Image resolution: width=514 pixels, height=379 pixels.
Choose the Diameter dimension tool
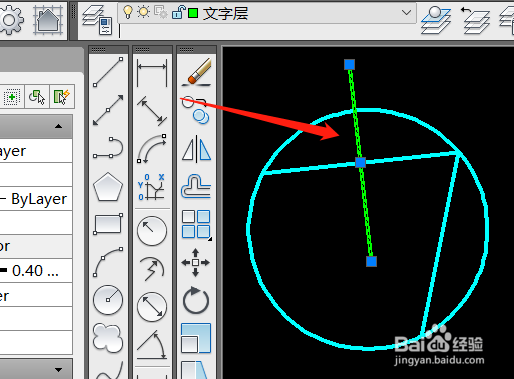(x=152, y=307)
